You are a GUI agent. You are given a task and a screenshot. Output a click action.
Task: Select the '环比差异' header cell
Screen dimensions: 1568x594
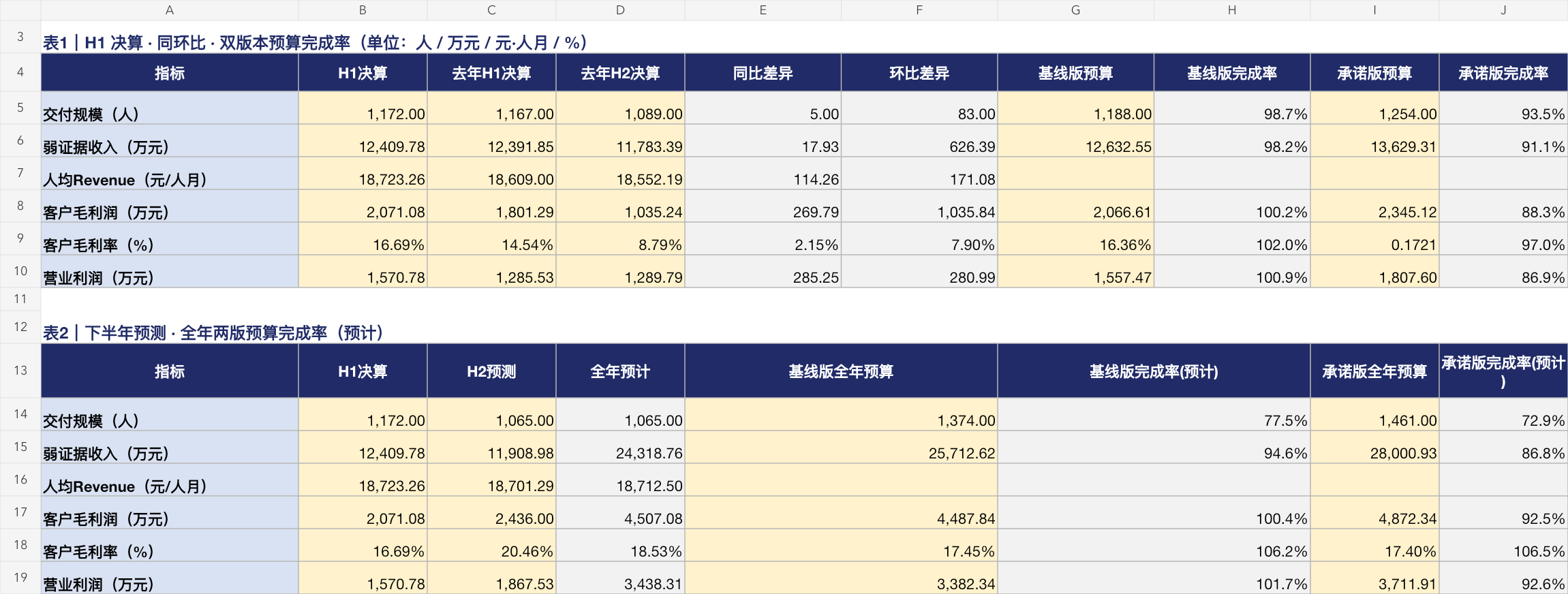919,73
